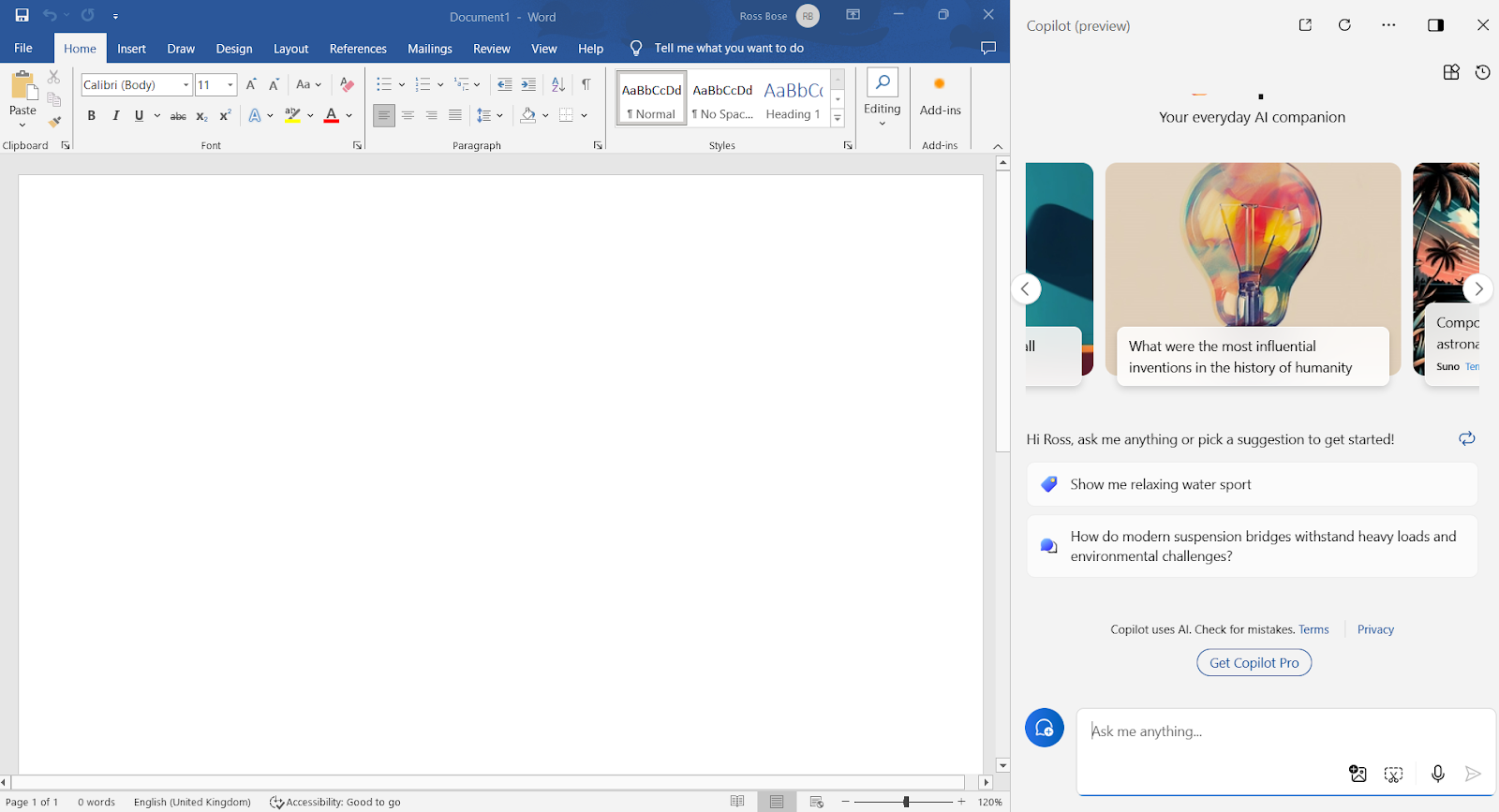This screenshot has width=1499, height=812.
Task: Open Copilot chat history icon
Action: pos(1482,72)
